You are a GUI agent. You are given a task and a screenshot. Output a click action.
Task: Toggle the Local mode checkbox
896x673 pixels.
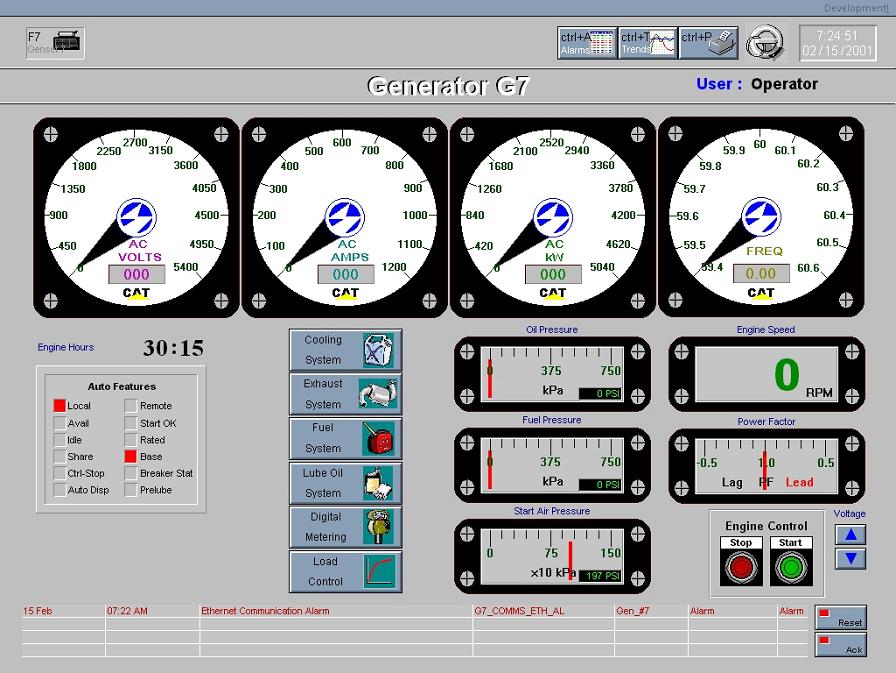58,406
